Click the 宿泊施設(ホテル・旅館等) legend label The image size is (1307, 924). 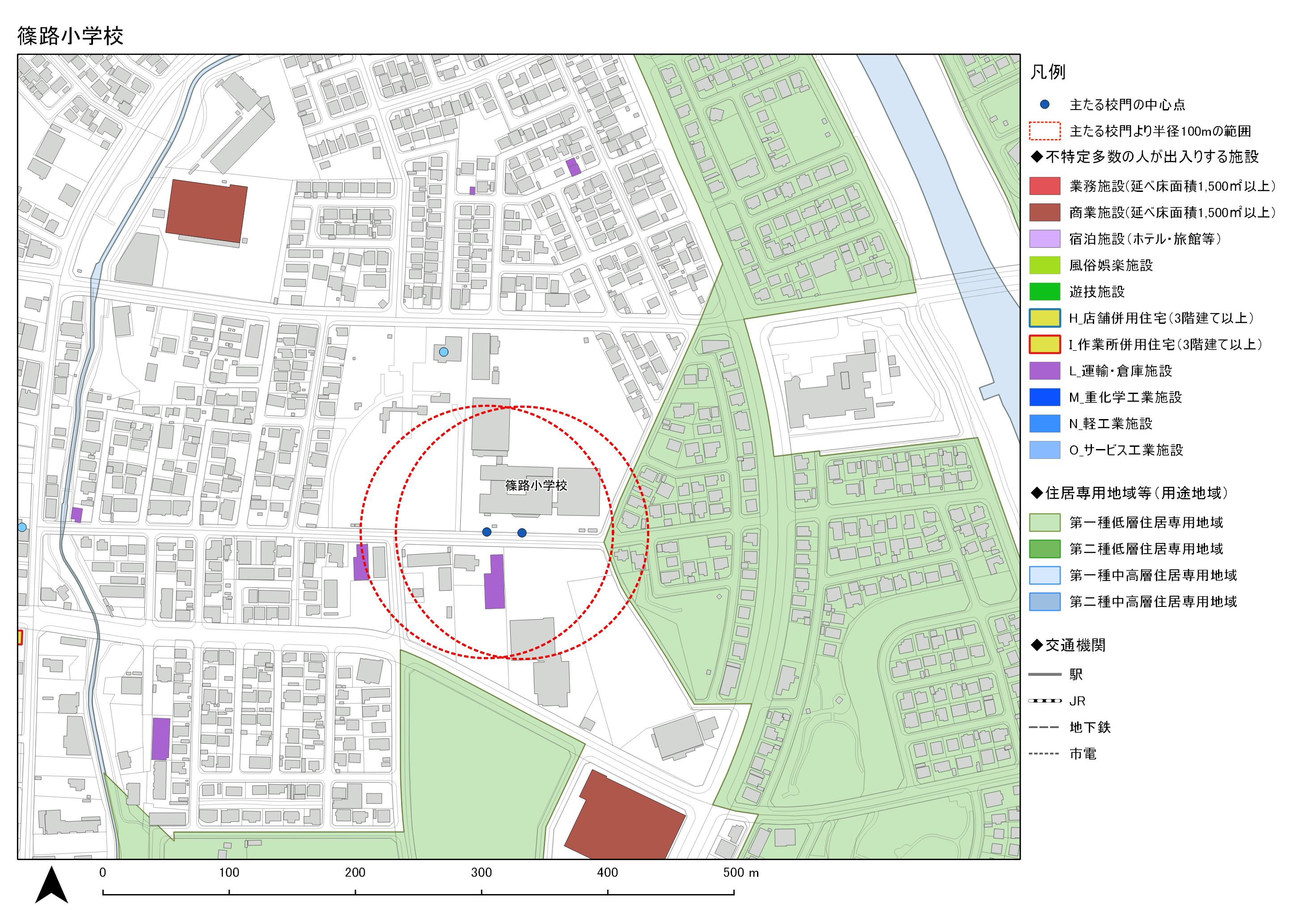click(1145, 239)
